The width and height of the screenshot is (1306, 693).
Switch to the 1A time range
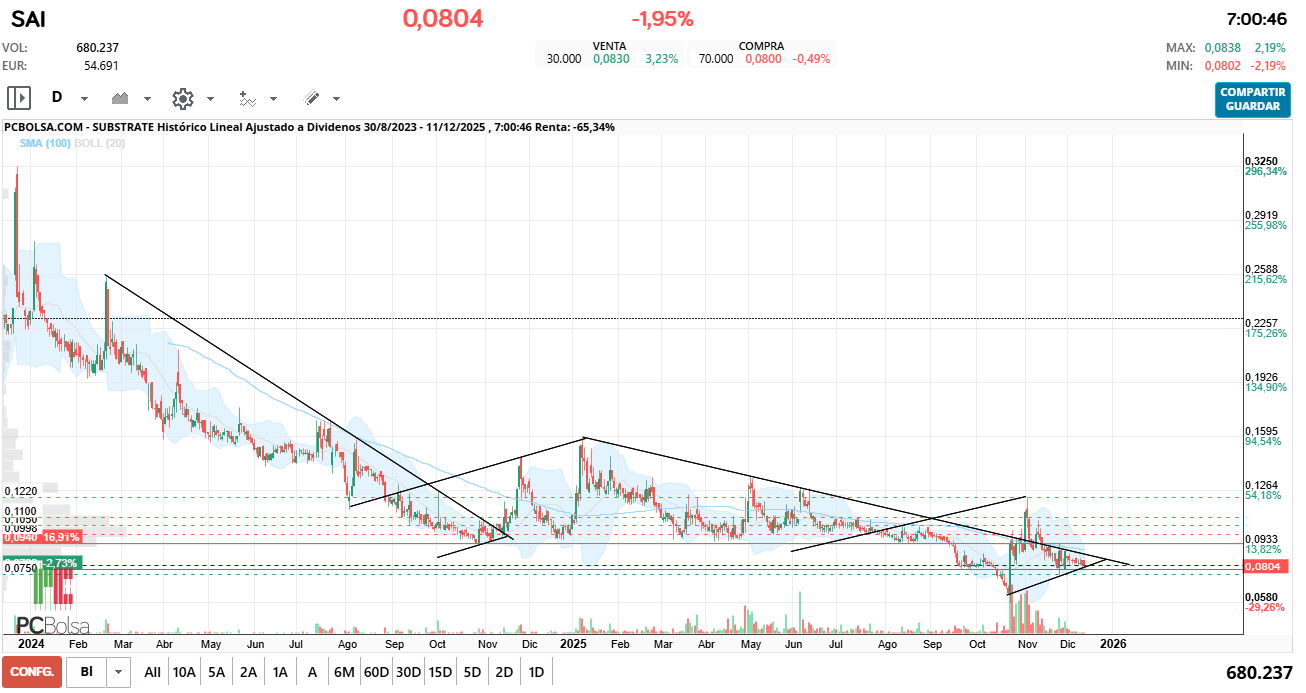pyautogui.click(x=280, y=671)
